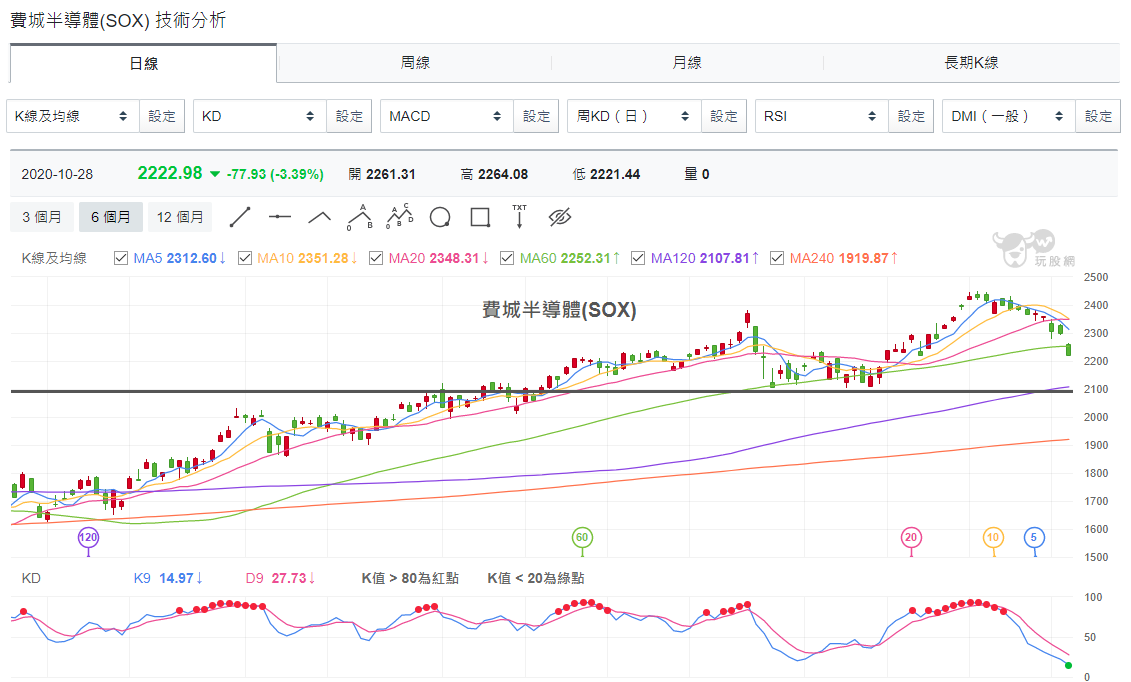Image resolution: width=1131 pixels, height=682 pixels.
Task: Click the D9 27.73 indicator value
Action: coord(281,578)
